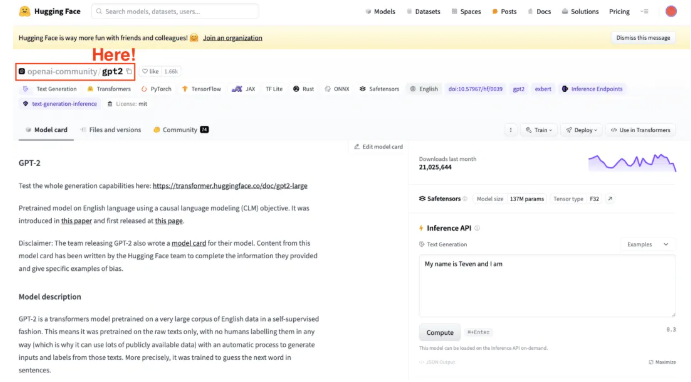The height and width of the screenshot is (382, 691).
Task: Switch to Files and versions tab
Action: [x=111, y=130]
